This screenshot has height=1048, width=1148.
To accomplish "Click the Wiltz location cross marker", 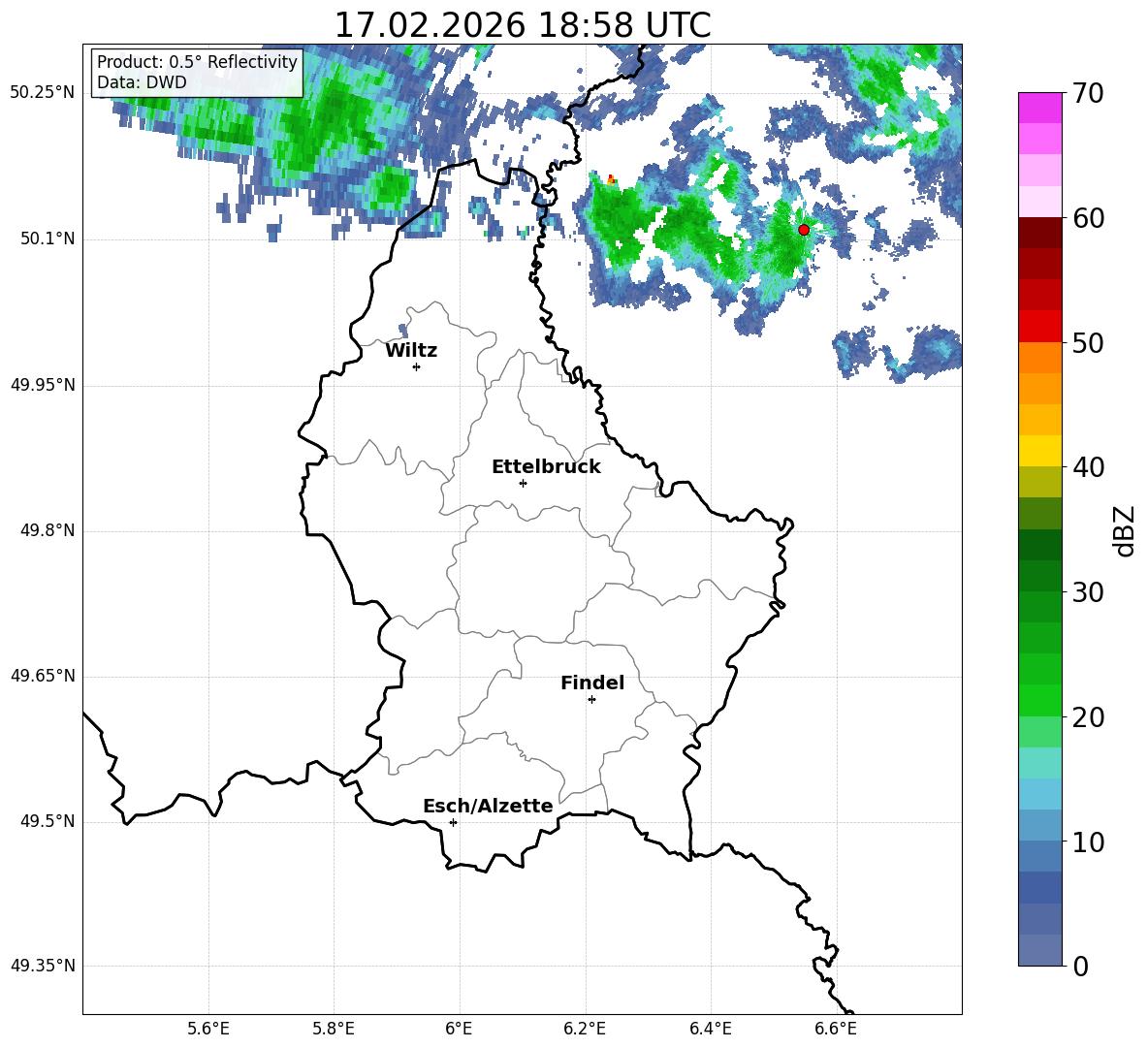I will point(417,366).
